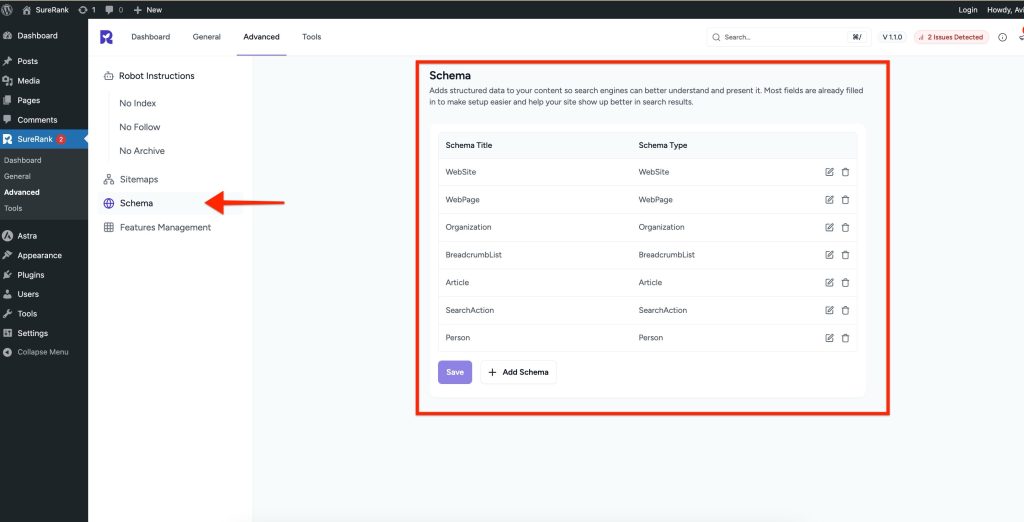Edit the Person schema

point(829,338)
